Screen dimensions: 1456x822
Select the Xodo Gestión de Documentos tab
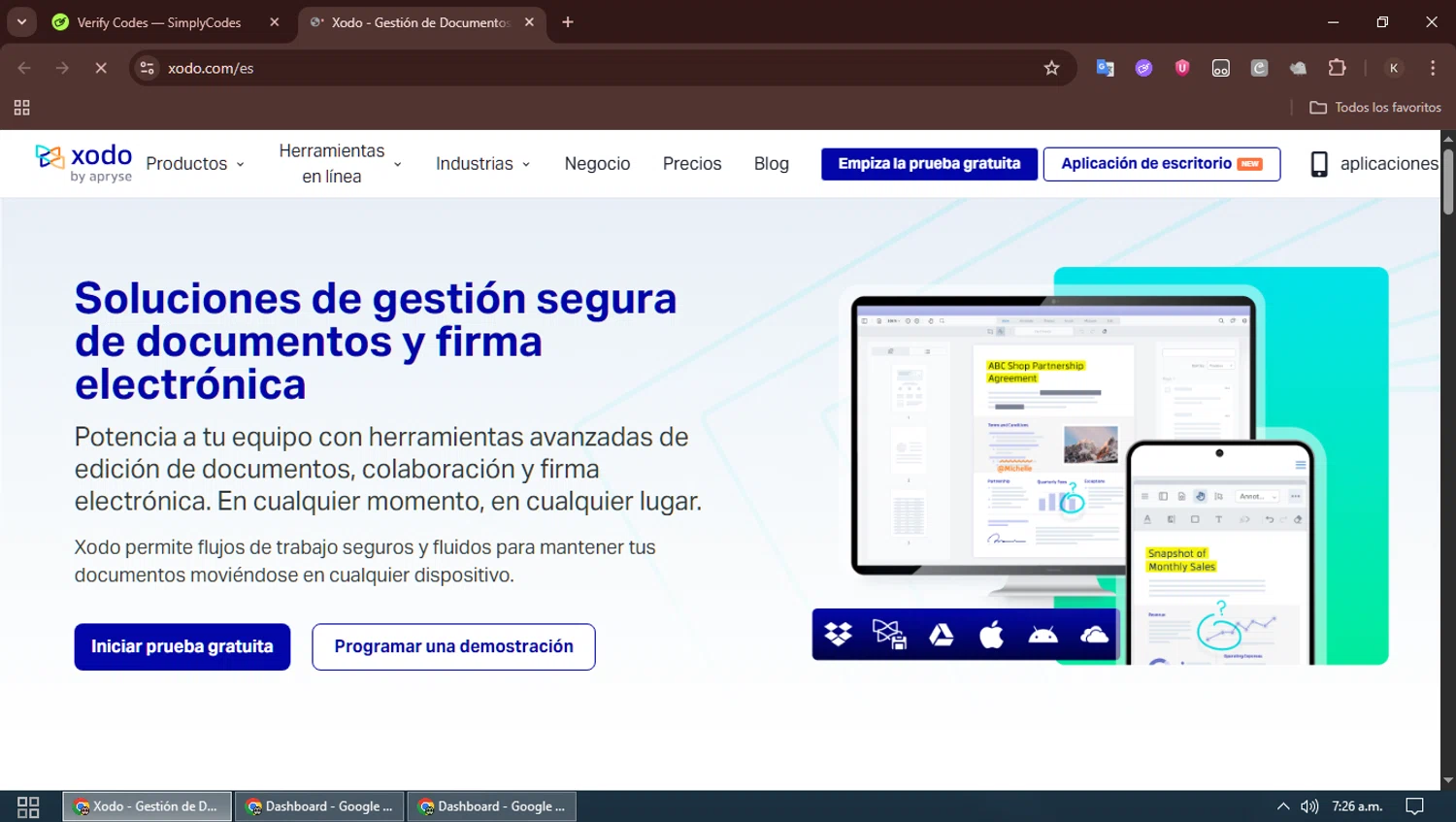pyautogui.click(x=419, y=22)
